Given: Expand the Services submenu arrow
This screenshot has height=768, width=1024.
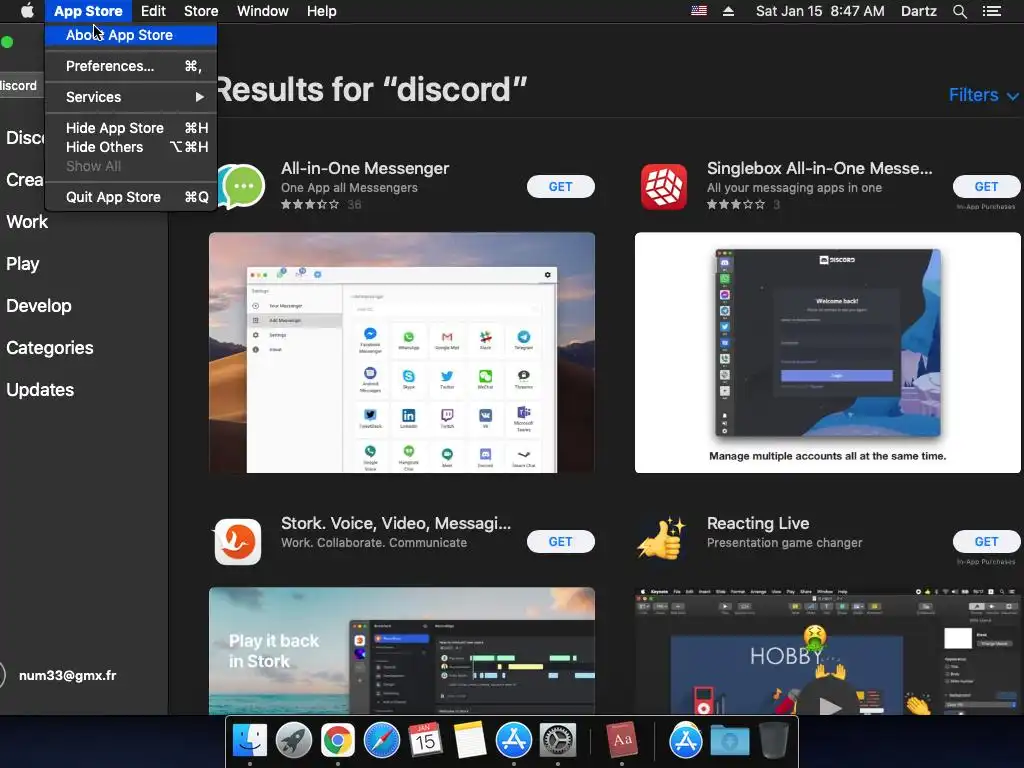Looking at the screenshot, I should 199,97.
